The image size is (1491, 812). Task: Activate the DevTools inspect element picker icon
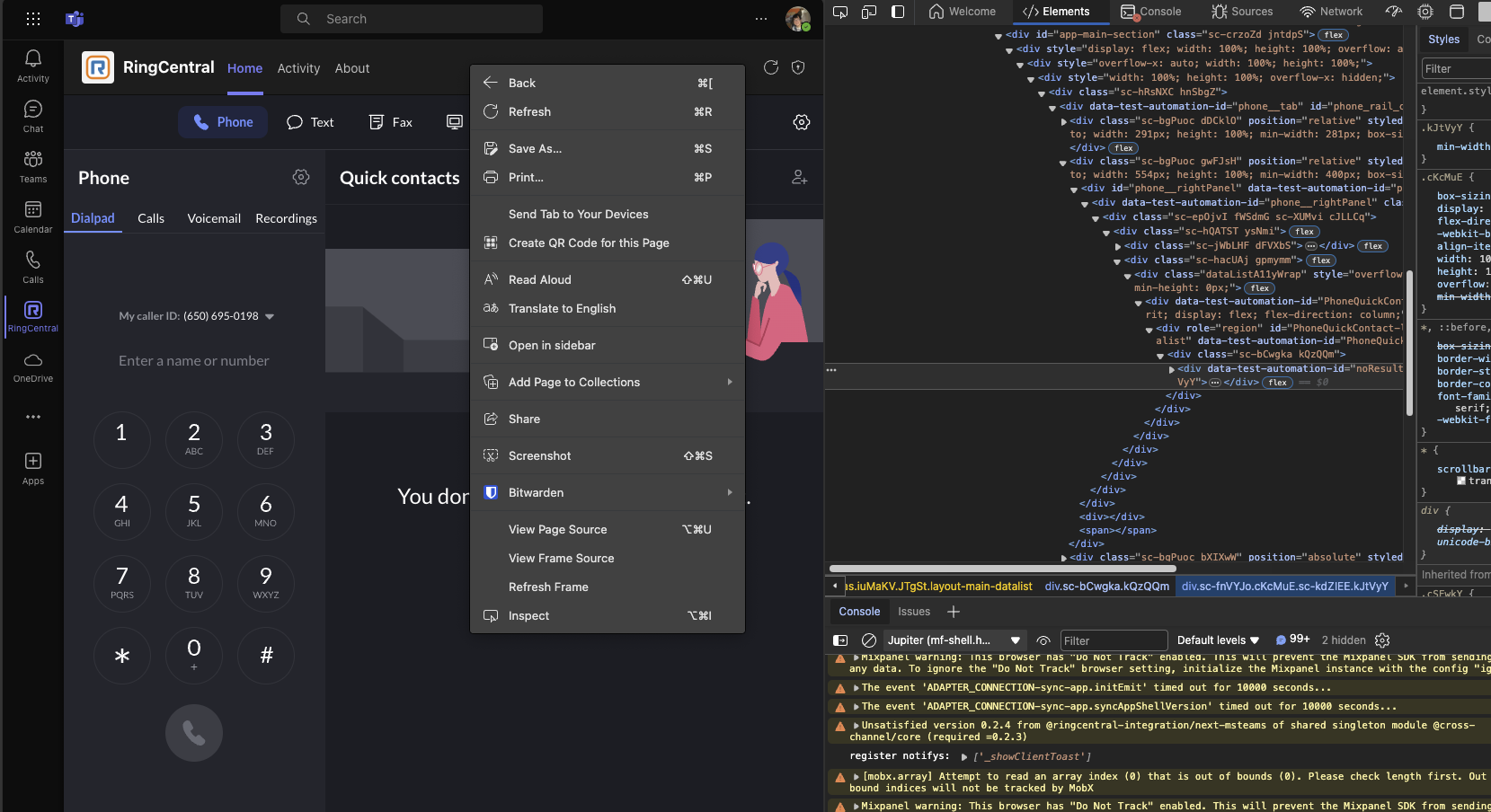point(840,12)
